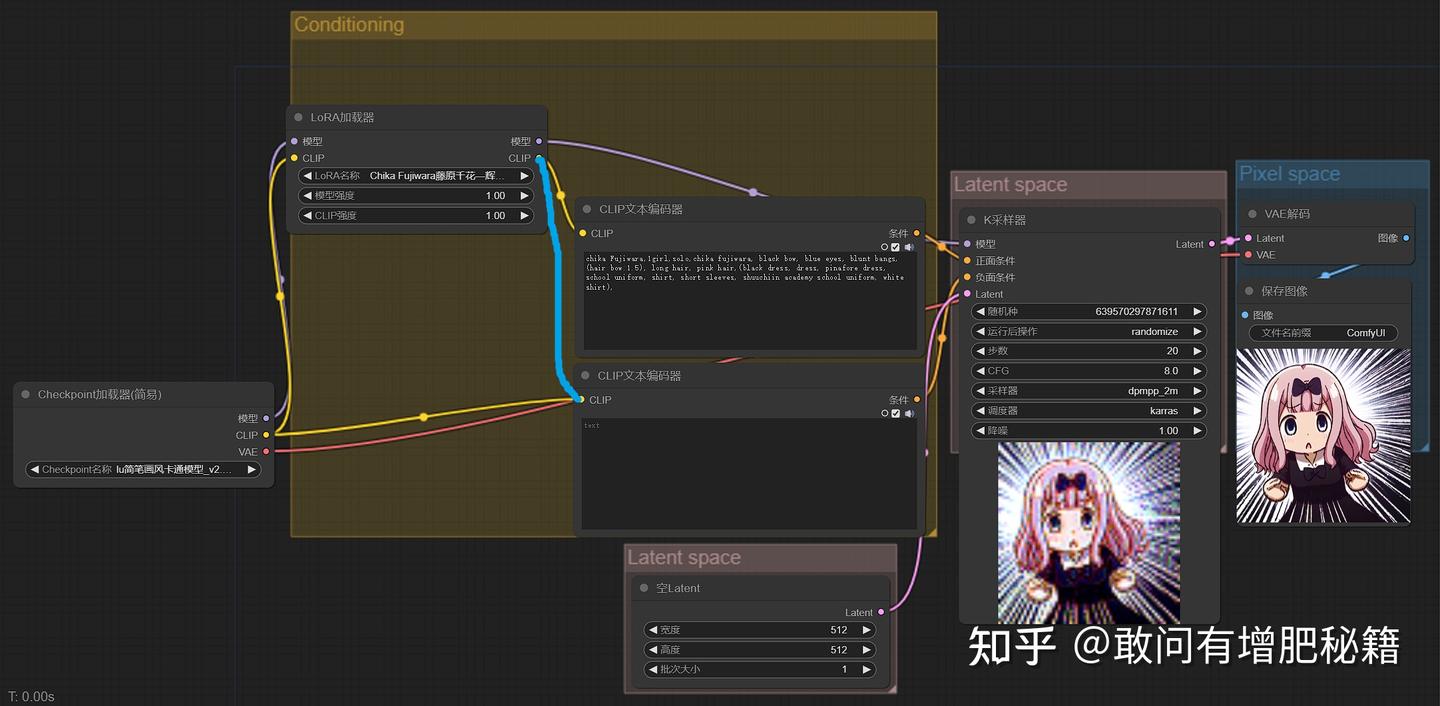Click the speaker icon in the empty-prompt encoder
The image size is (1440, 706).
pos(909,413)
